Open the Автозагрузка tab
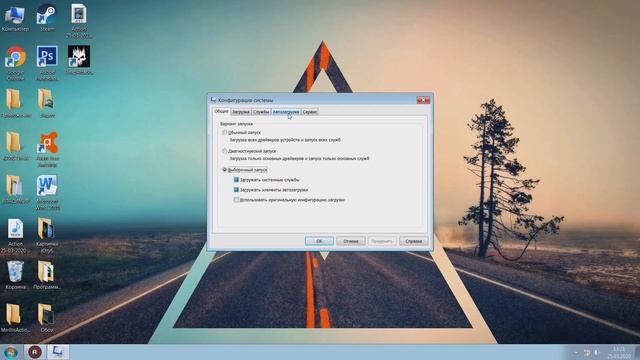Image resolution: width=640 pixels, height=360 pixels. point(286,112)
